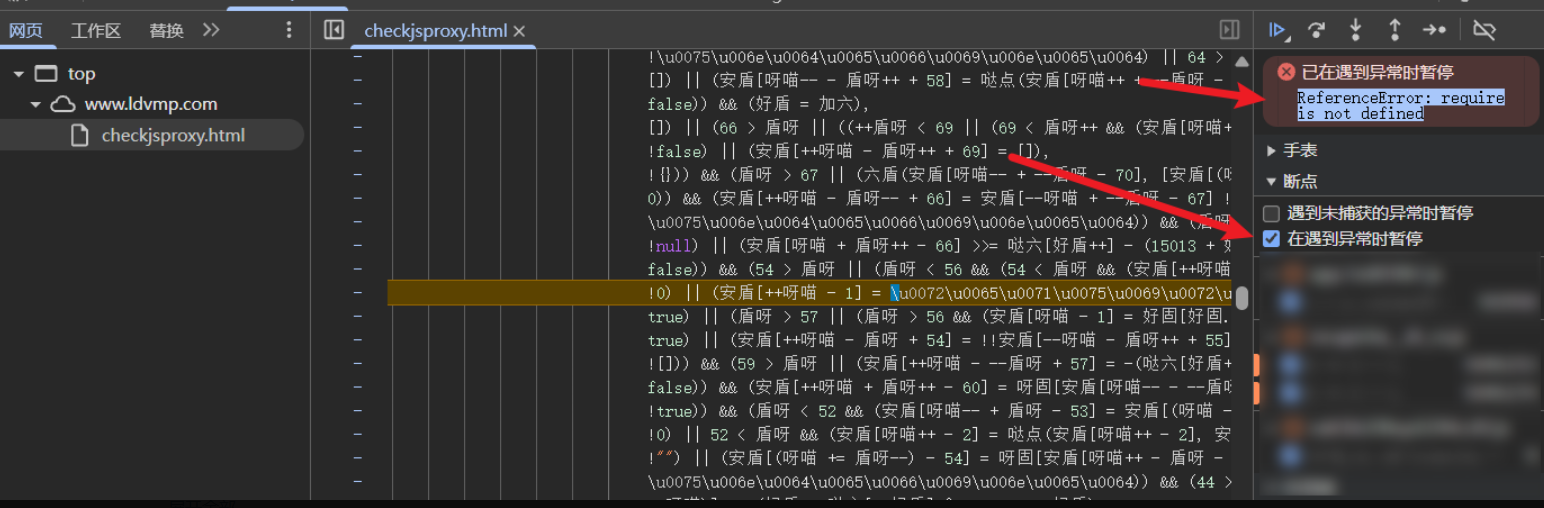The width and height of the screenshot is (1544, 508).
Task: Resume script execution with the play icon
Action: (x=1277, y=30)
